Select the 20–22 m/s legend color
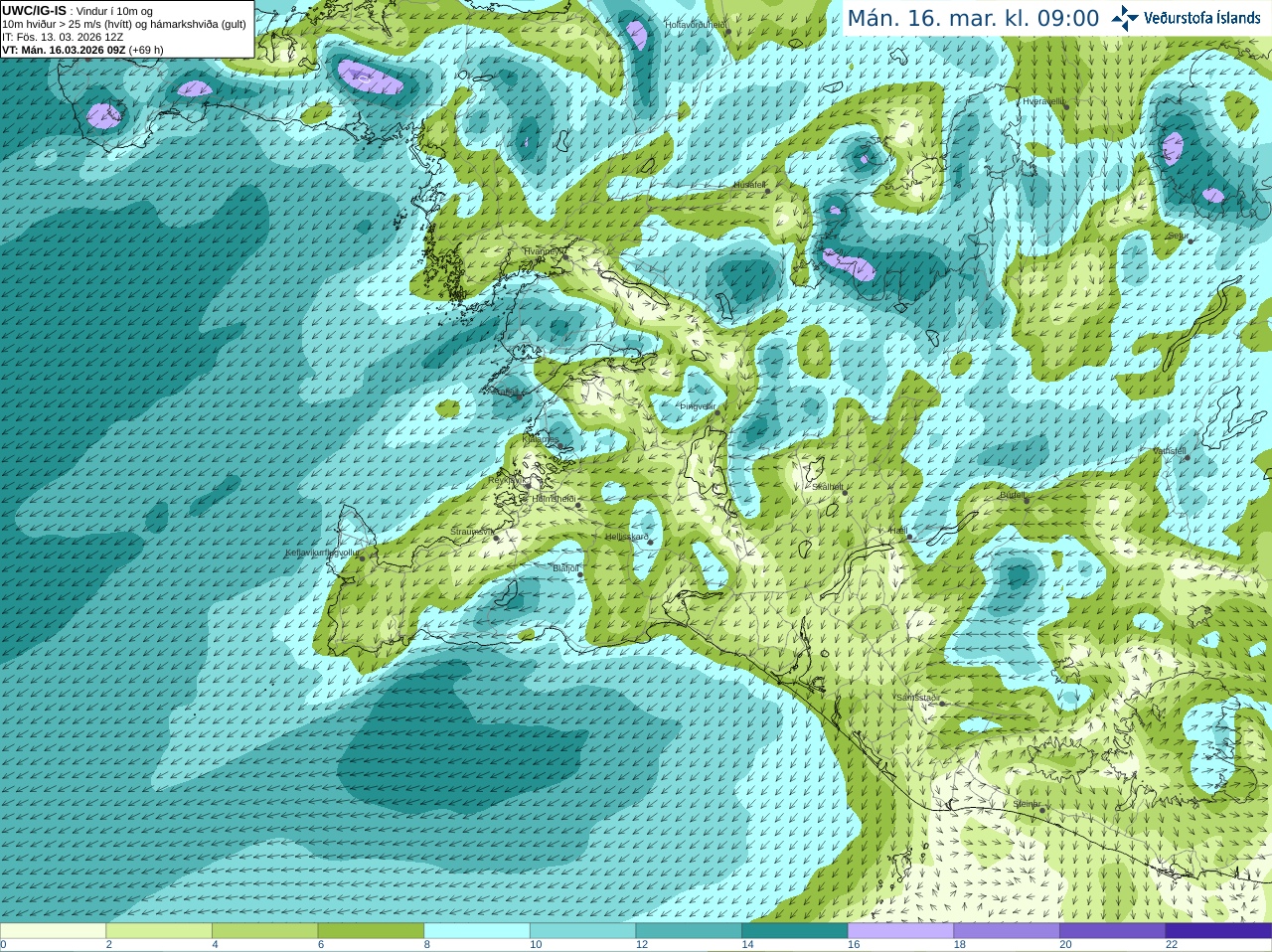This screenshot has height=952, width=1272. point(1113,931)
